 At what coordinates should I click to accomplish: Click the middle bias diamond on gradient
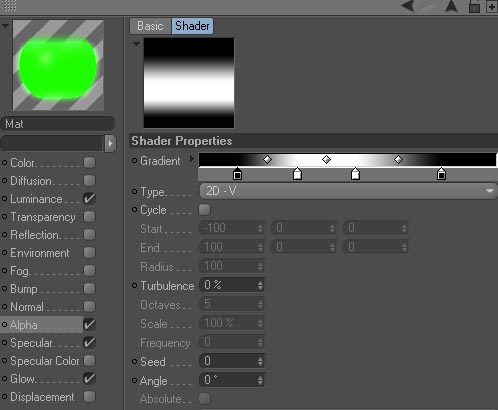click(x=326, y=159)
